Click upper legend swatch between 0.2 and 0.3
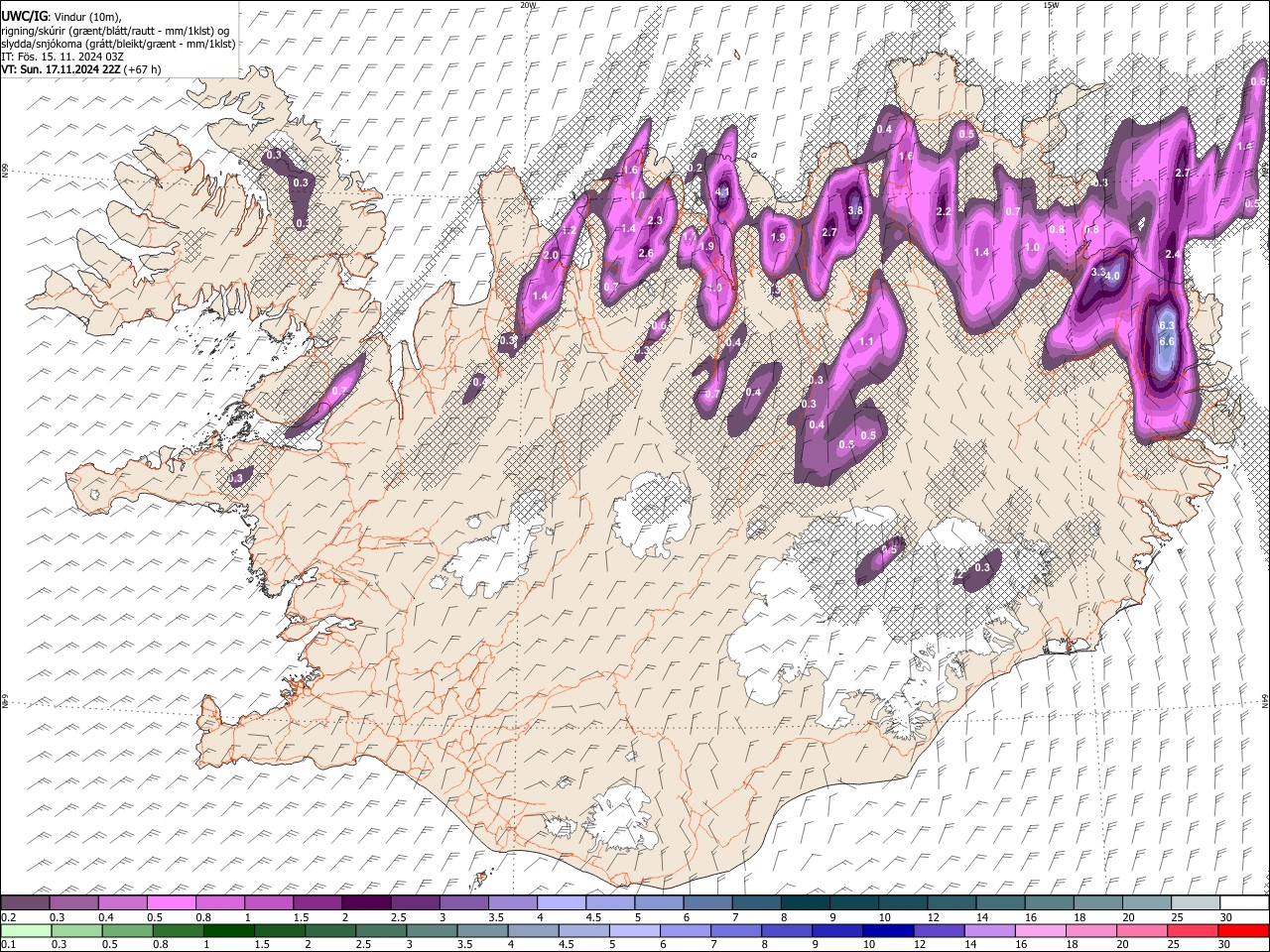Image resolution: width=1270 pixels, height=952 pixels. (x=25, y=902)
